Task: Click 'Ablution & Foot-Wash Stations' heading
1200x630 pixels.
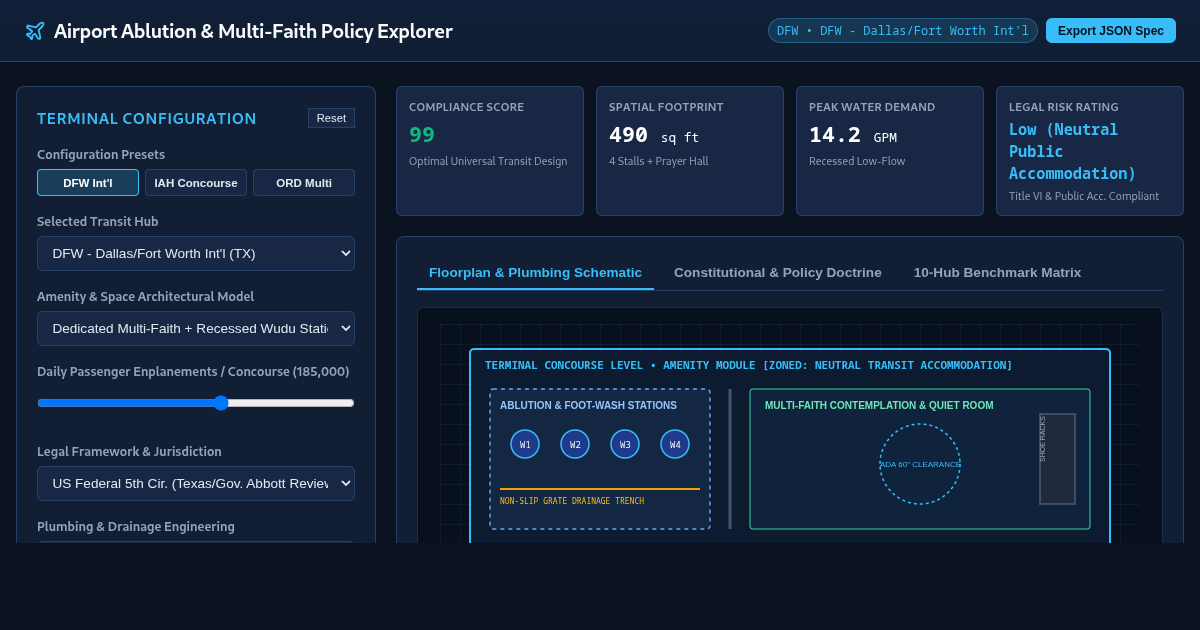Action: pyautogui.click(x=588, y=405)
